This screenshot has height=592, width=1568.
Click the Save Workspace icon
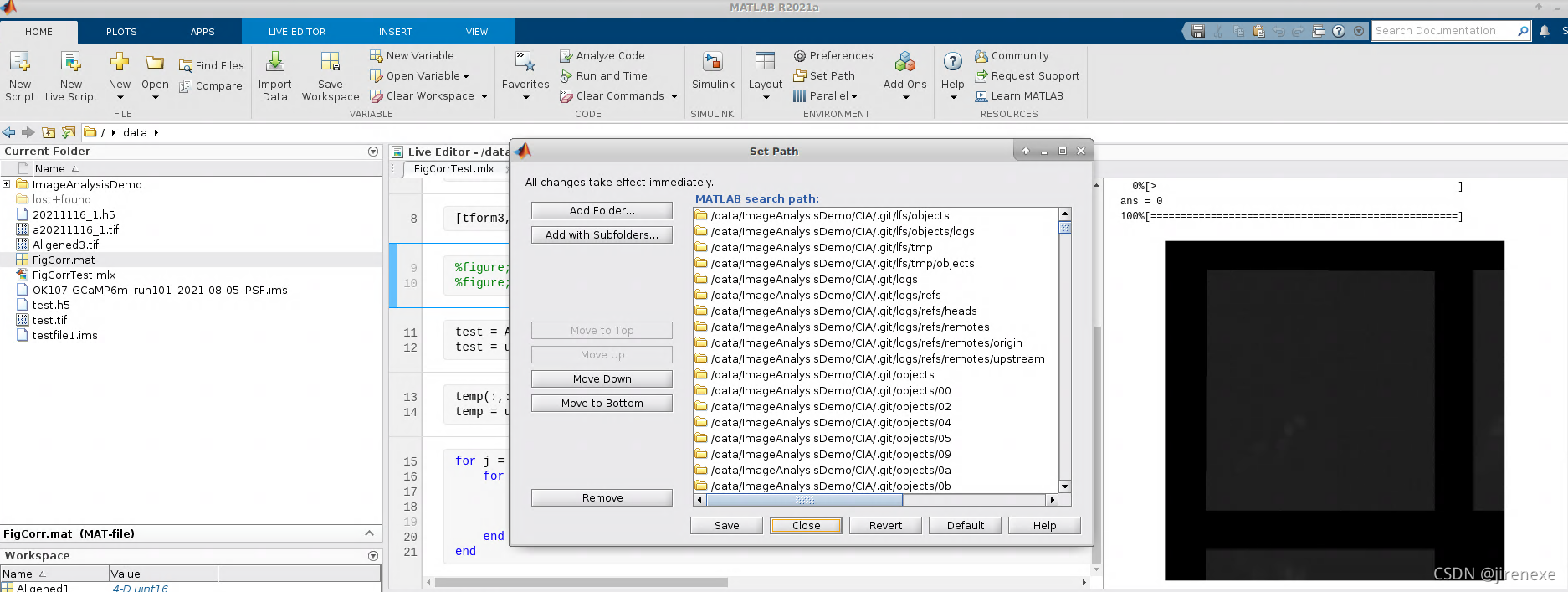pos(331,62)
